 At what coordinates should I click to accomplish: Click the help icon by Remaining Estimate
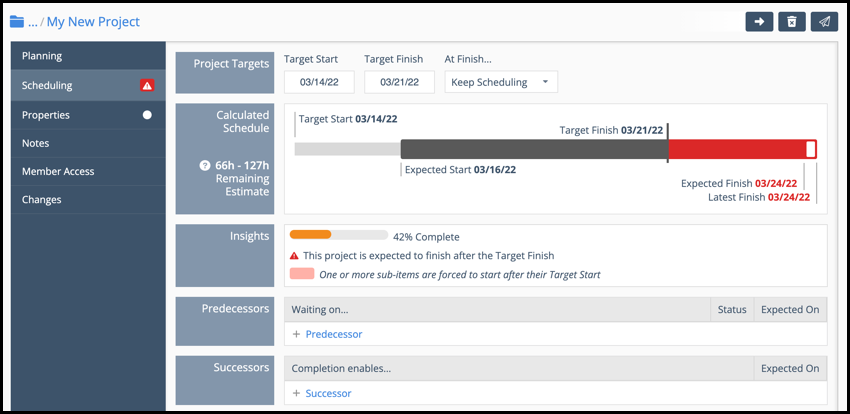(x=205, y=165)
